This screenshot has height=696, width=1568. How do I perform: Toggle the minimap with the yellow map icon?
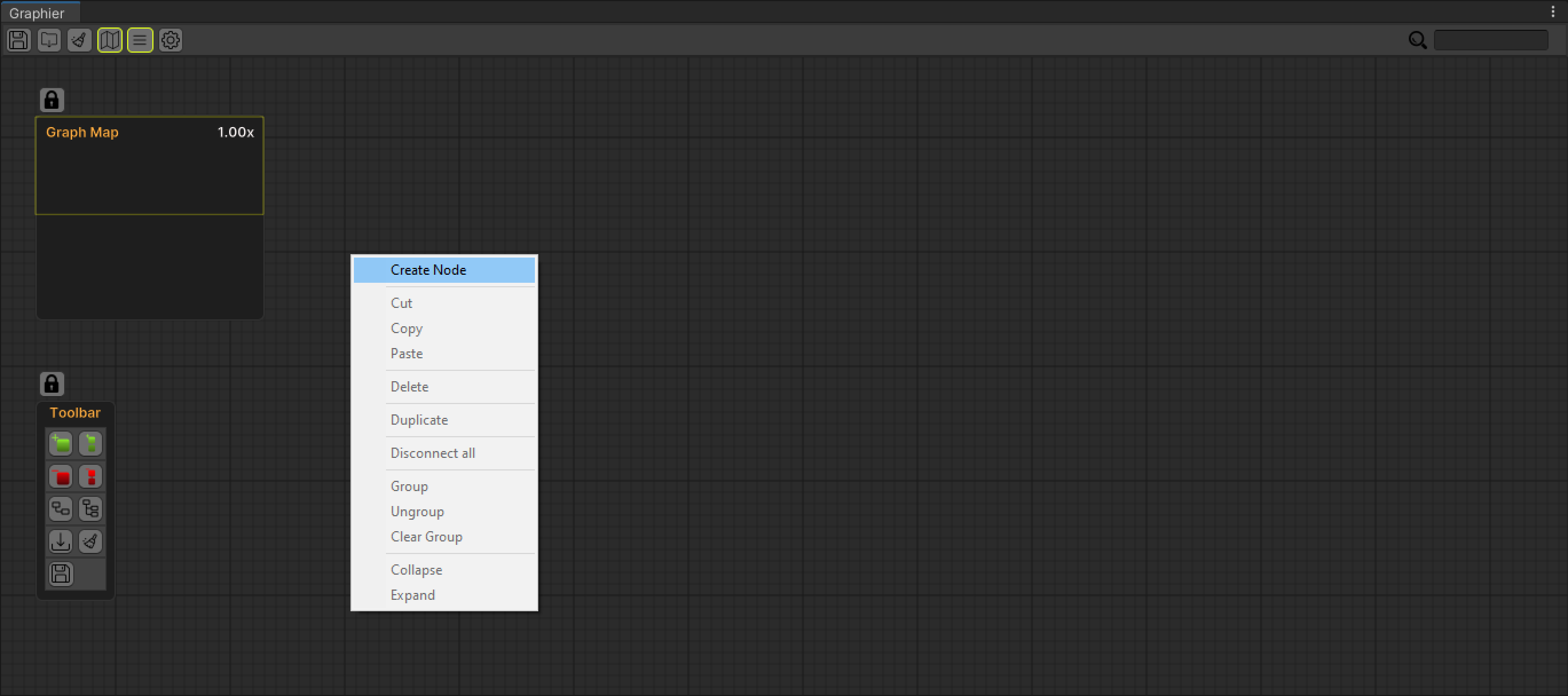[109, 40]
